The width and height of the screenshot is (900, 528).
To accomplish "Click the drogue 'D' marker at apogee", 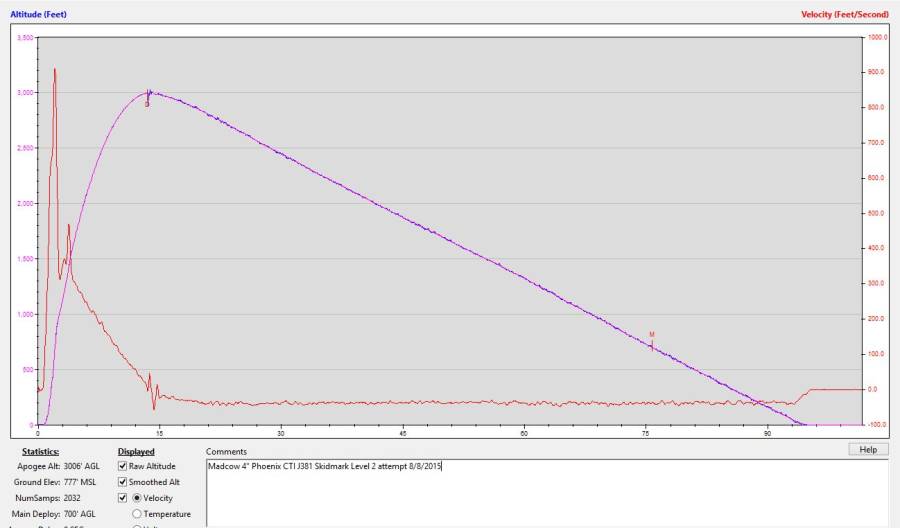I will coord(147,103).
